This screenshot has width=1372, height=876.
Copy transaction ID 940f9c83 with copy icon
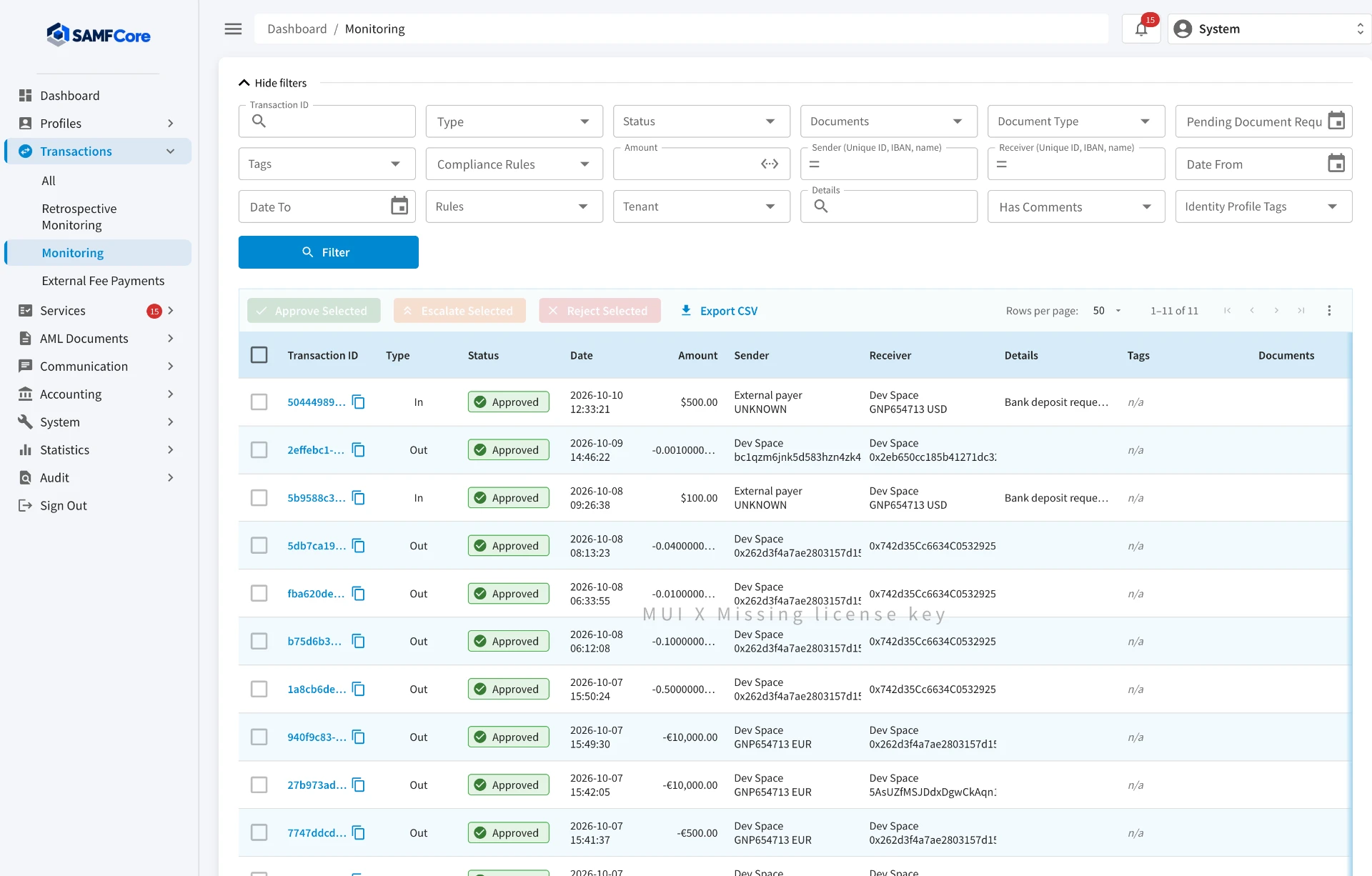[359, 737]
